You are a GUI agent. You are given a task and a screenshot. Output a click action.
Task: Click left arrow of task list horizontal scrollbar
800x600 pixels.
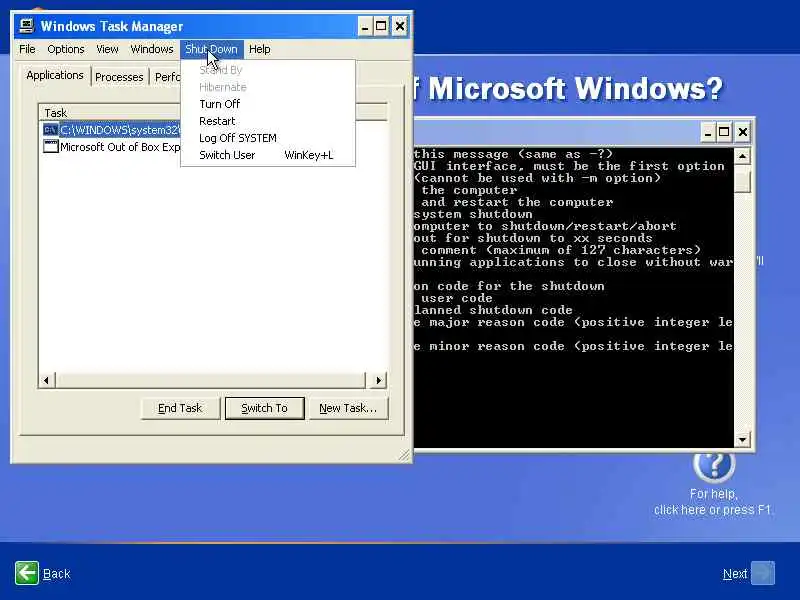pos(47,380)
